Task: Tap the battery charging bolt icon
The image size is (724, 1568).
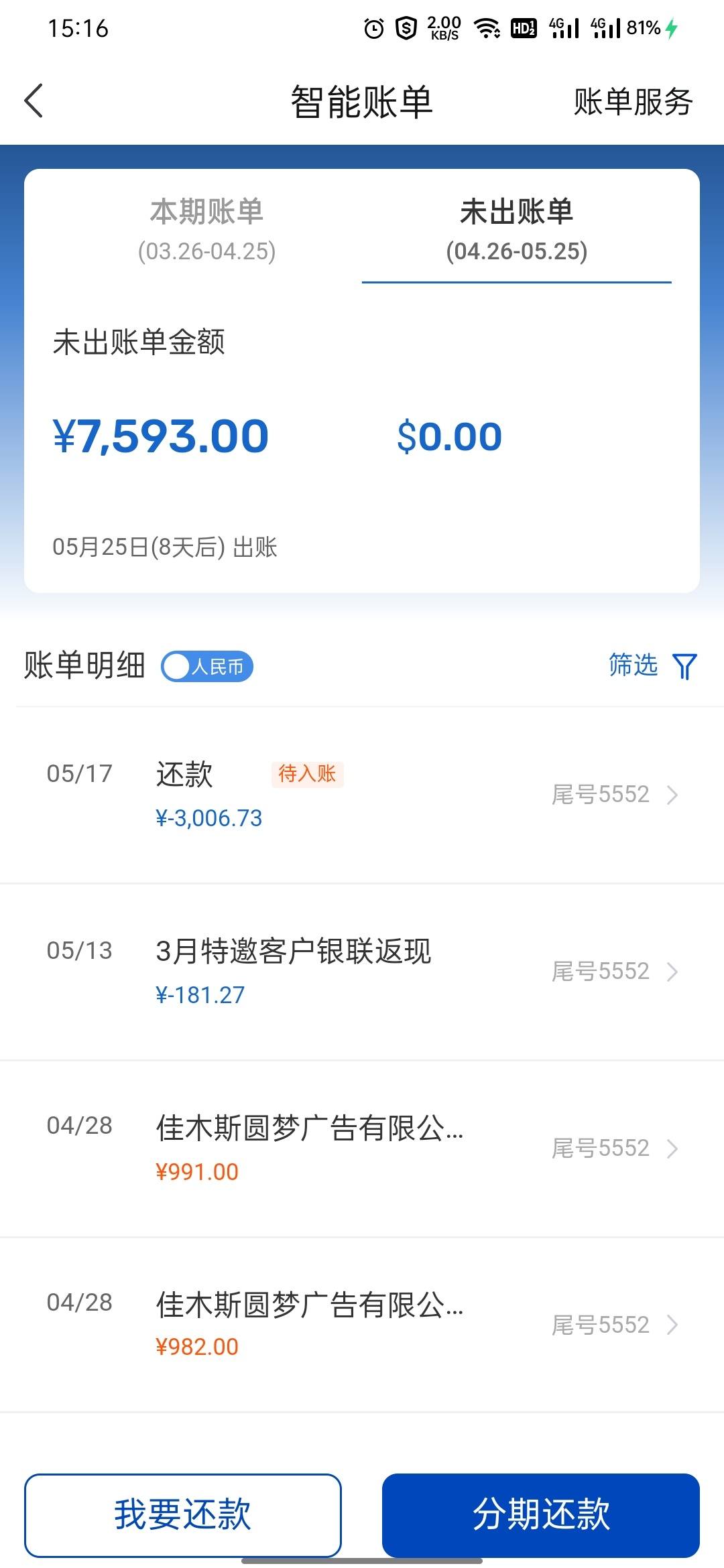Action: [x=672, y=28]
